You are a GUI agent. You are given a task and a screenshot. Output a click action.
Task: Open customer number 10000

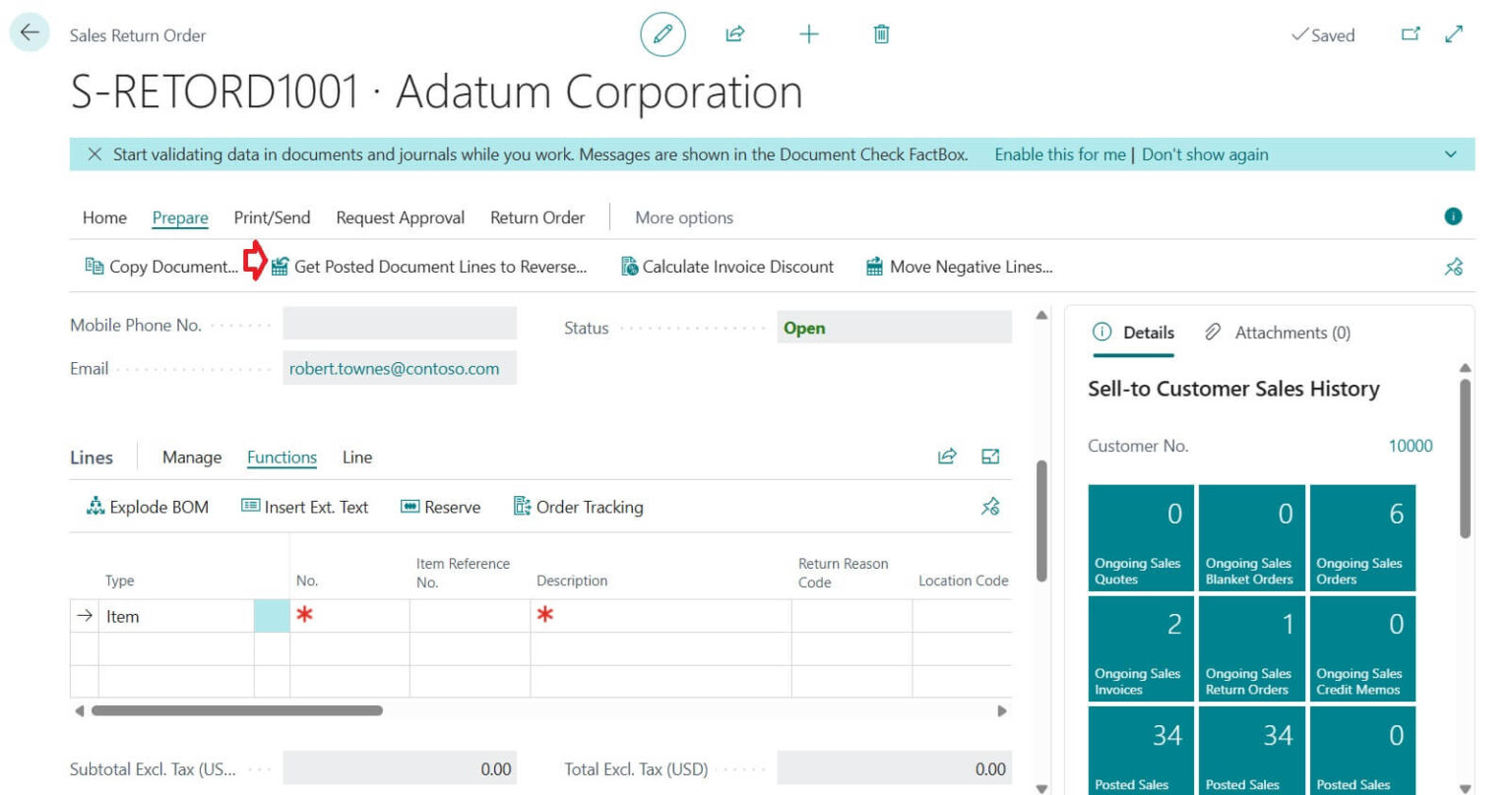coord(1411,446)
